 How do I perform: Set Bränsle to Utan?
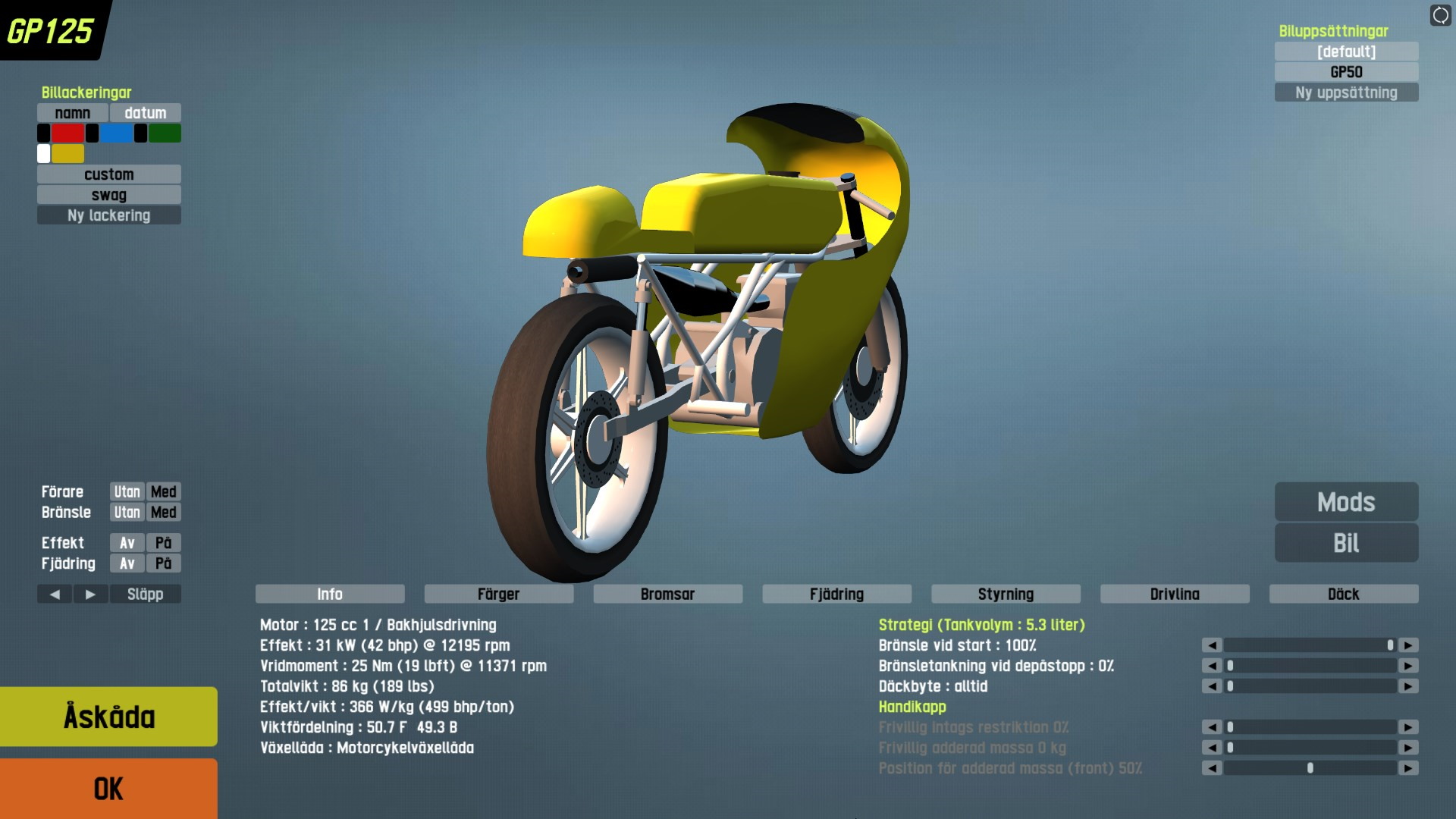[x=127, y=512]
